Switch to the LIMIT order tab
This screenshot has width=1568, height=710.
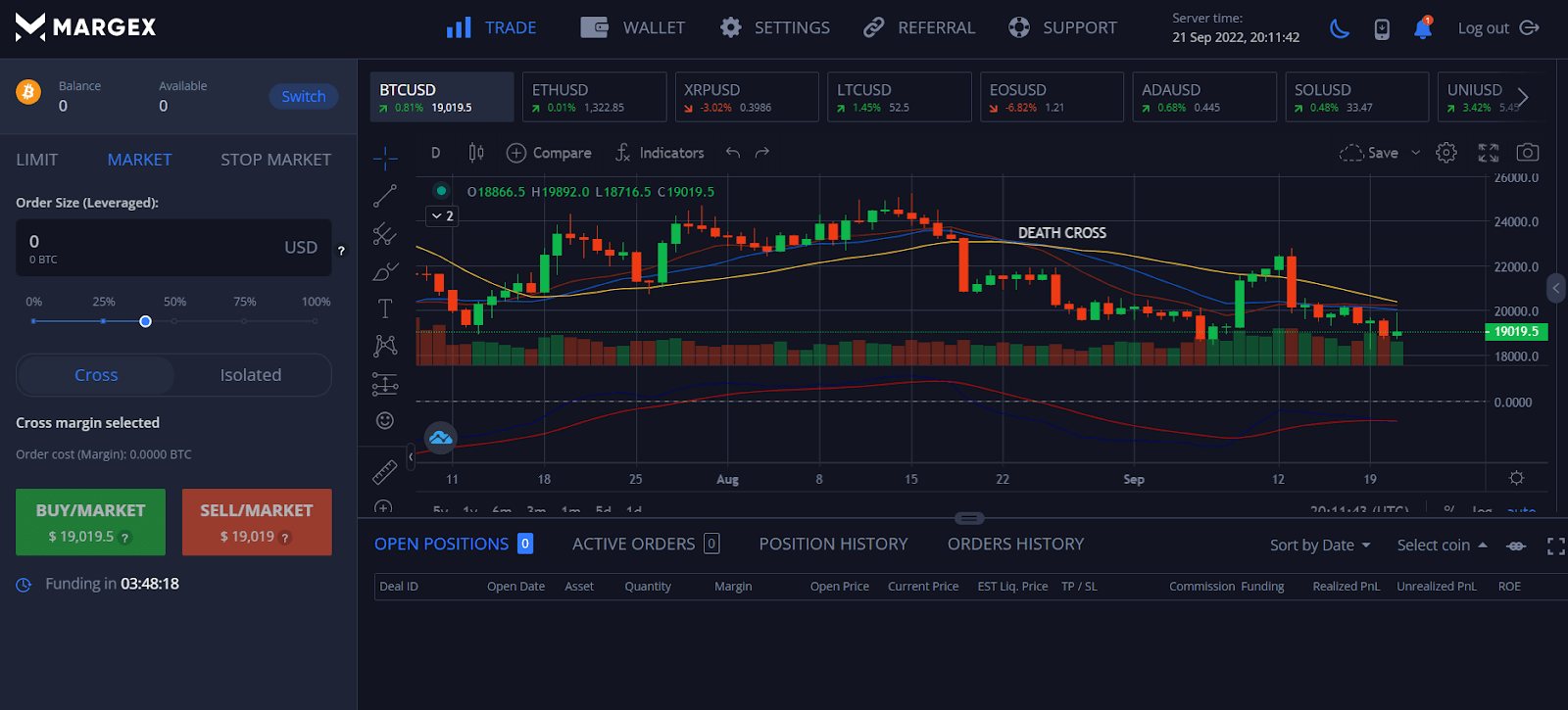click(x=37, y=160)
